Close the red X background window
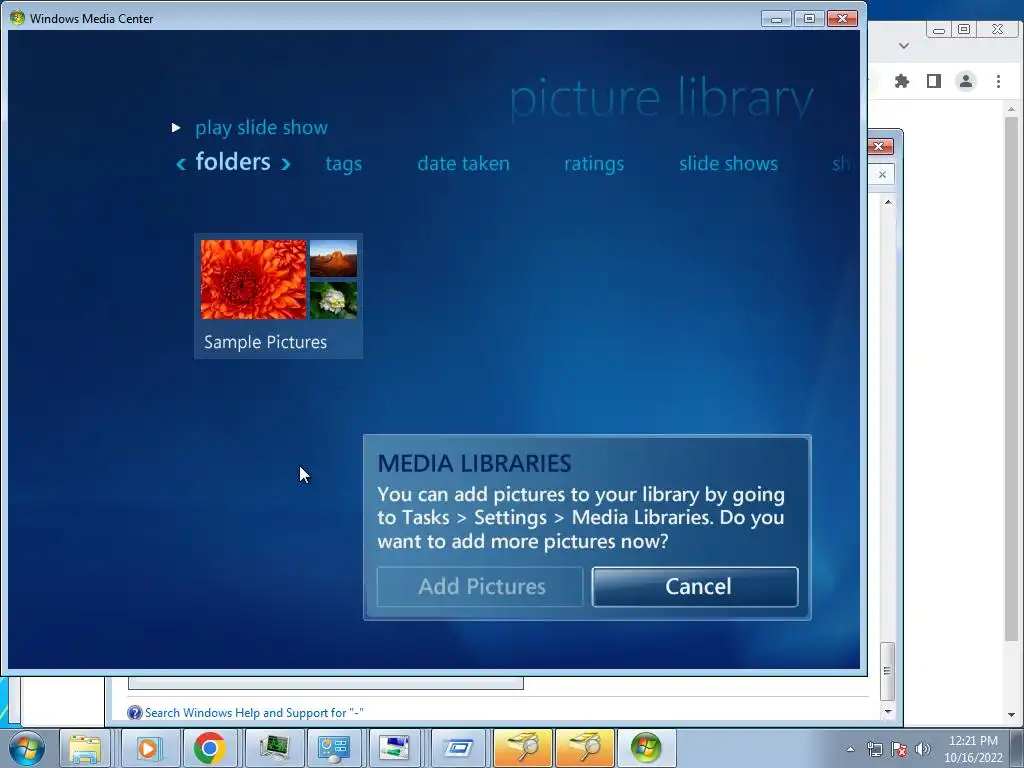This screenshot has height=768, width=1024. click(879, 146)
